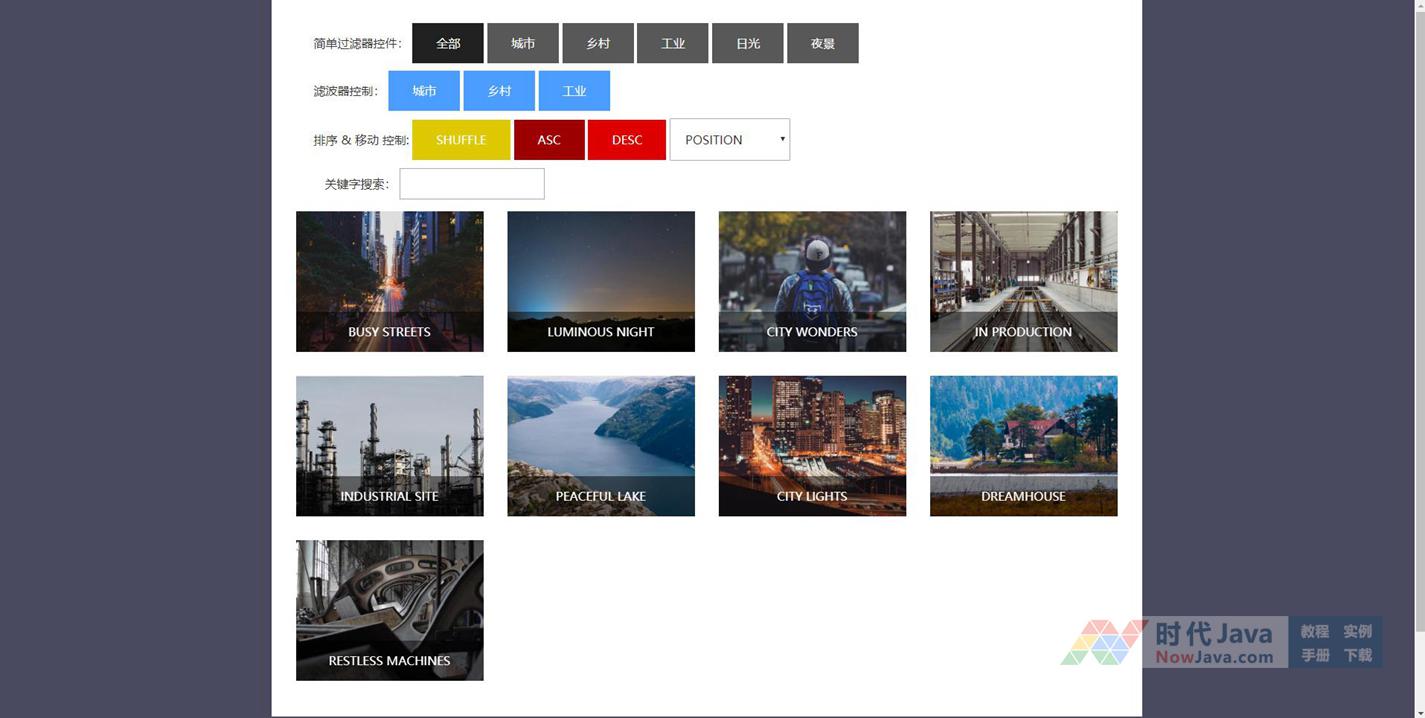Select the In Production image tile
This screenshot has width=1425, height=718.
click(x=1023, y=281)
